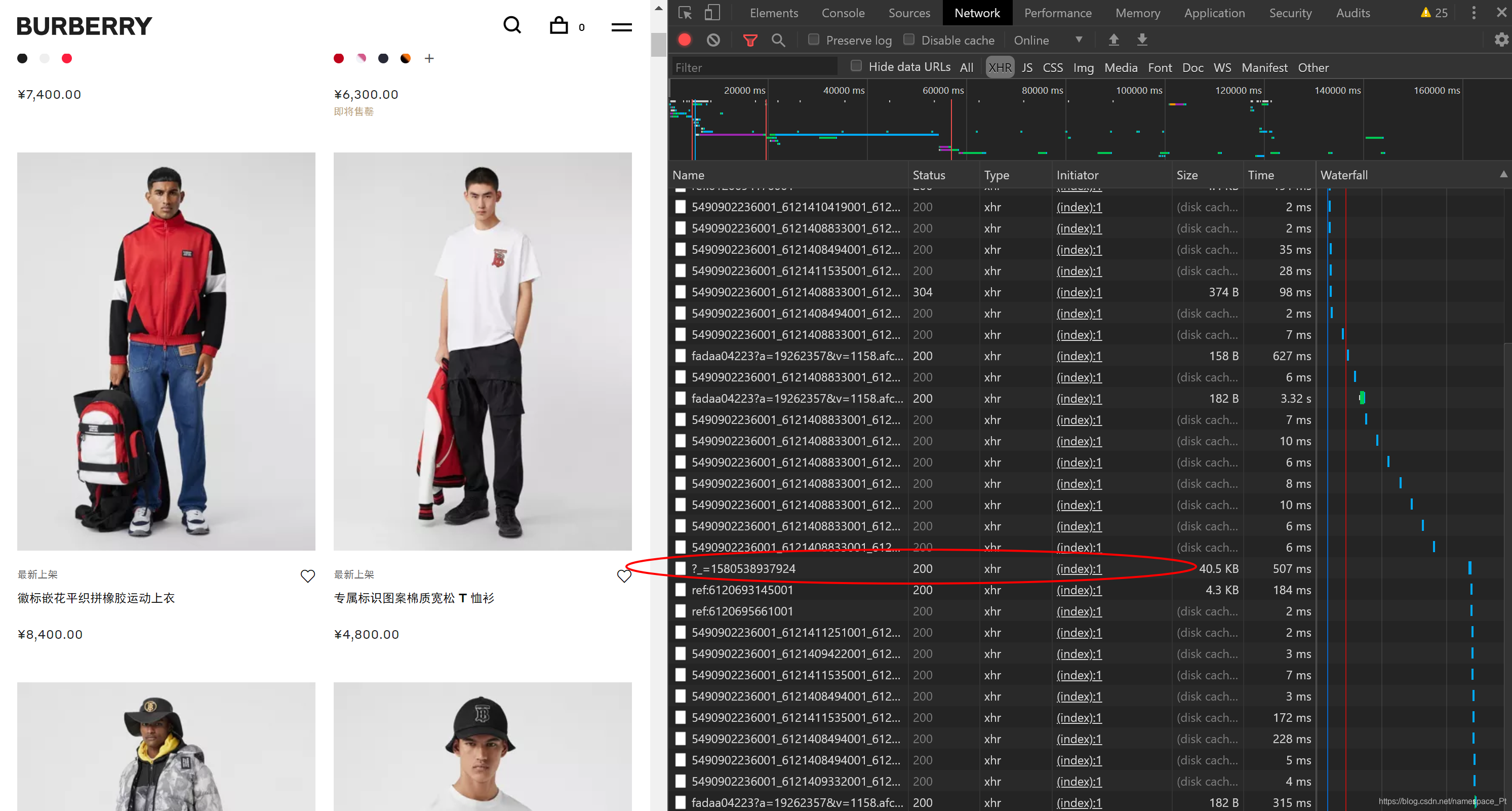1512x811 pixels.
Task: Click the filter funnel icon in Network panel
Action: click(x=749, y=40)
